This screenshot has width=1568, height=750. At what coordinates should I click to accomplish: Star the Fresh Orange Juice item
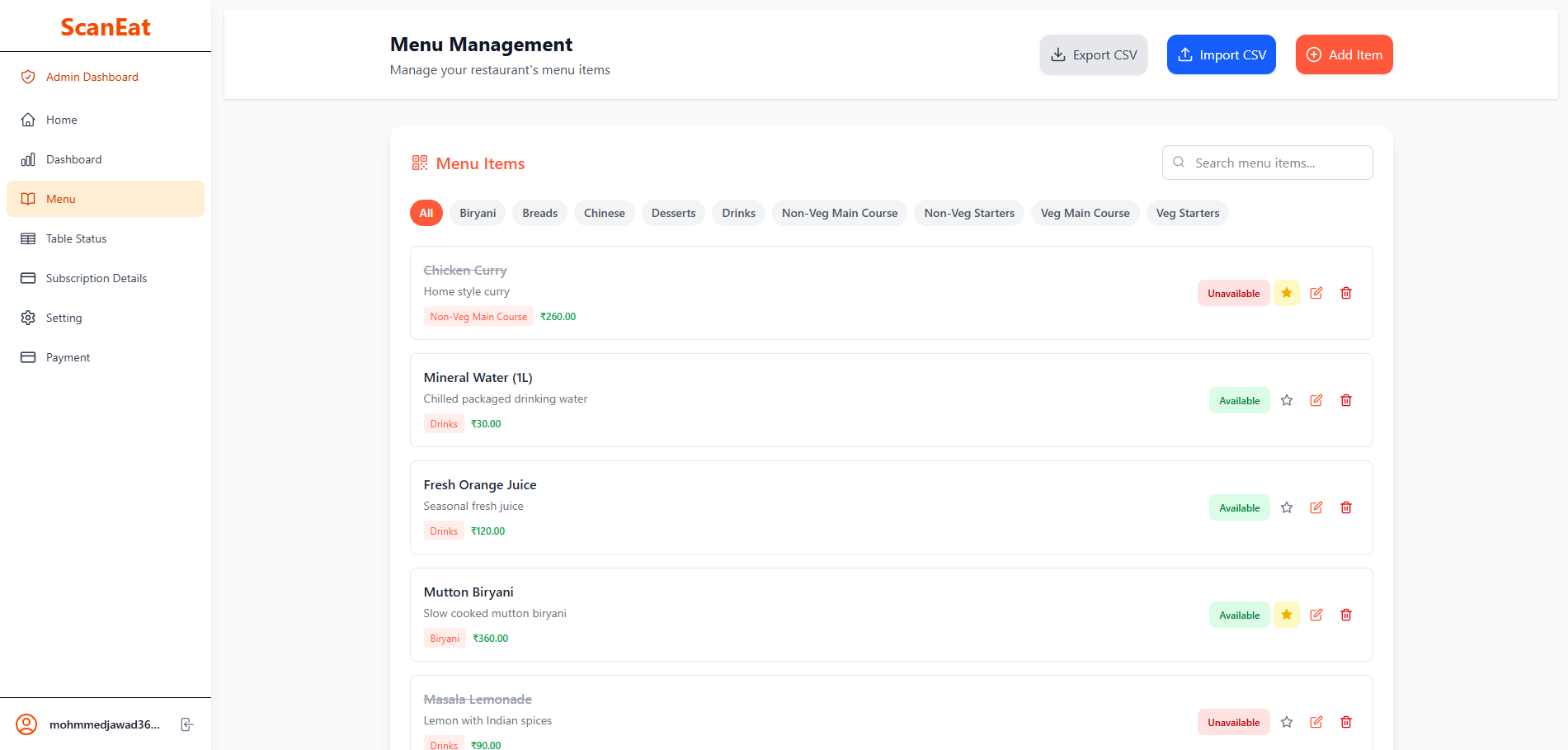[x=1287, y=507]
